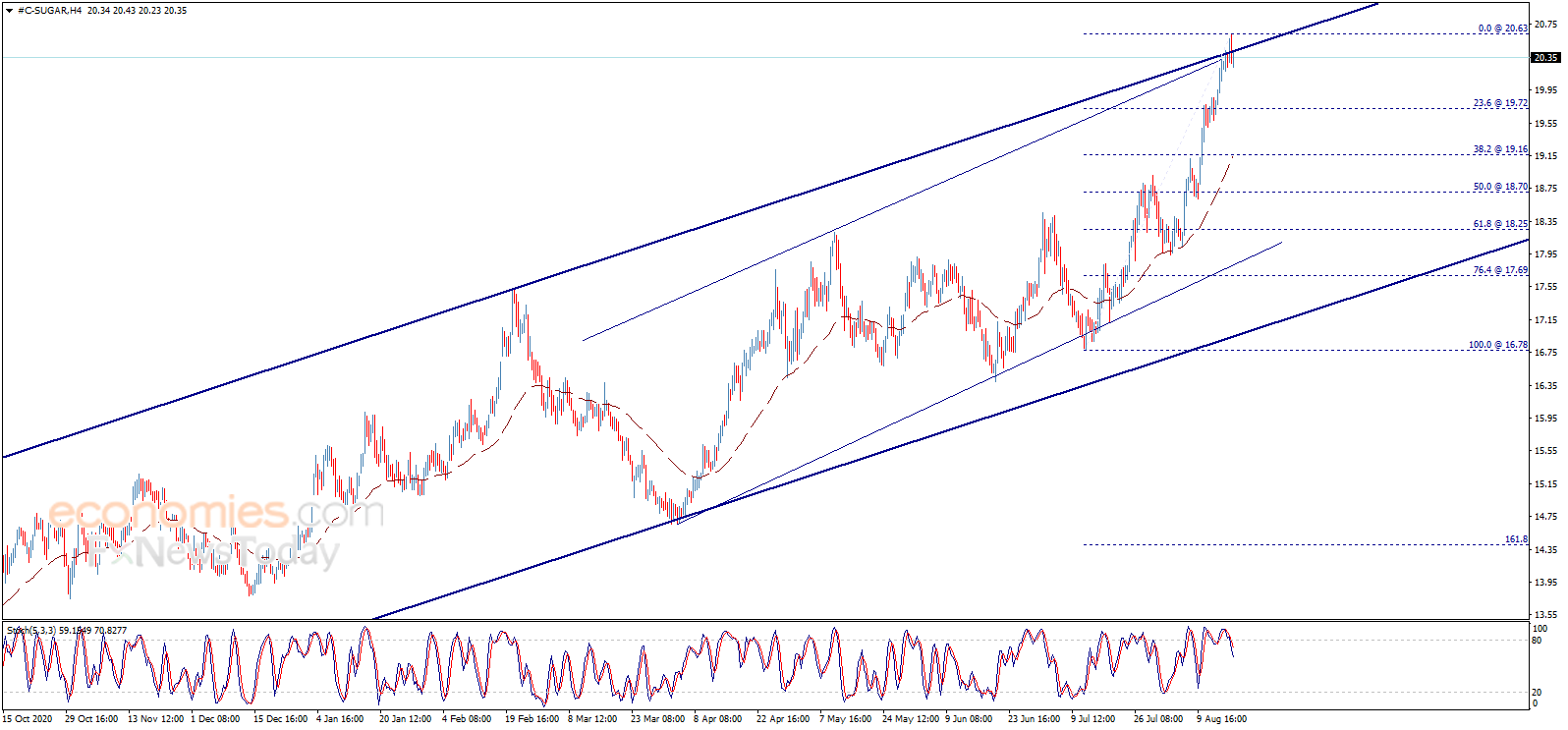Click the 19.95 price axis label
The image size is (1568, 730).
coord(1546,90)
